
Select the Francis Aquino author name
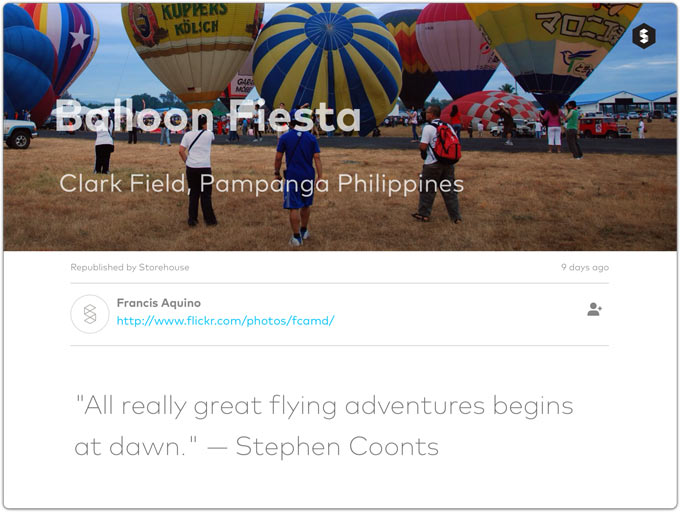point(159,303)
